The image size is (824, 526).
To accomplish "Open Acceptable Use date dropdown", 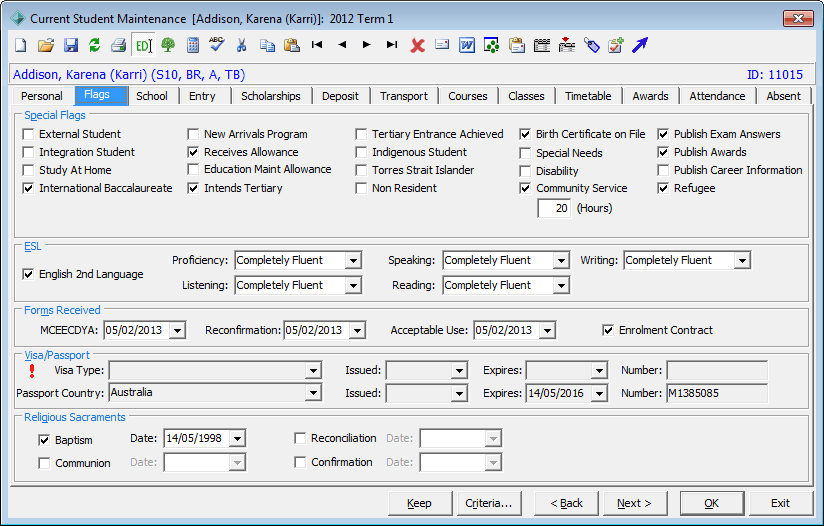I will tap(548, 331).
